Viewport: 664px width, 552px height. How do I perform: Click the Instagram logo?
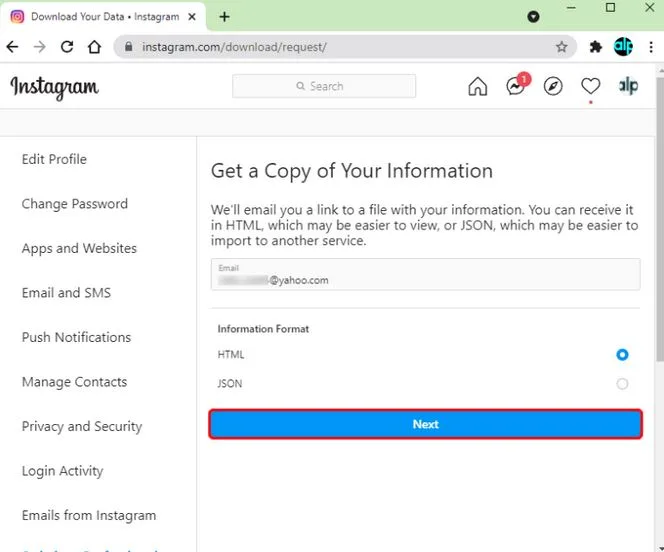55,87
